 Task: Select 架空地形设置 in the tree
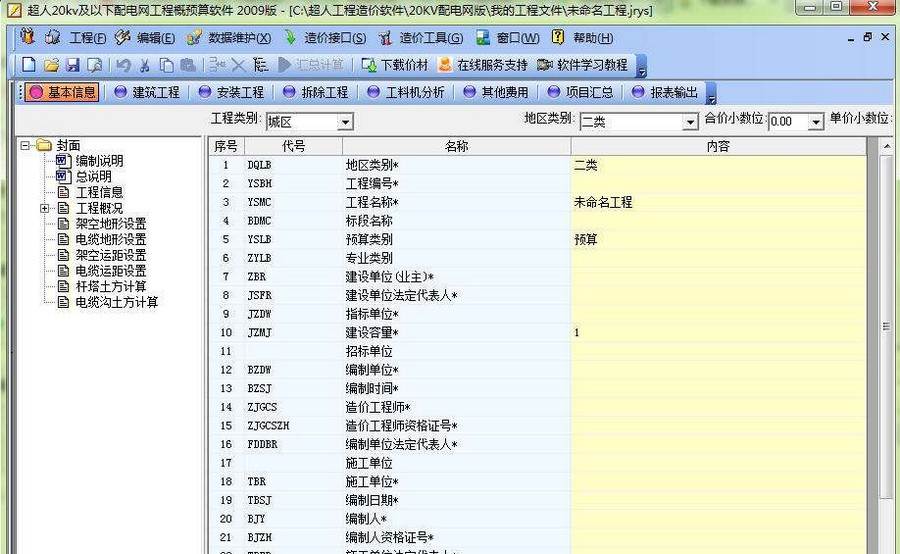click(111, 223)
